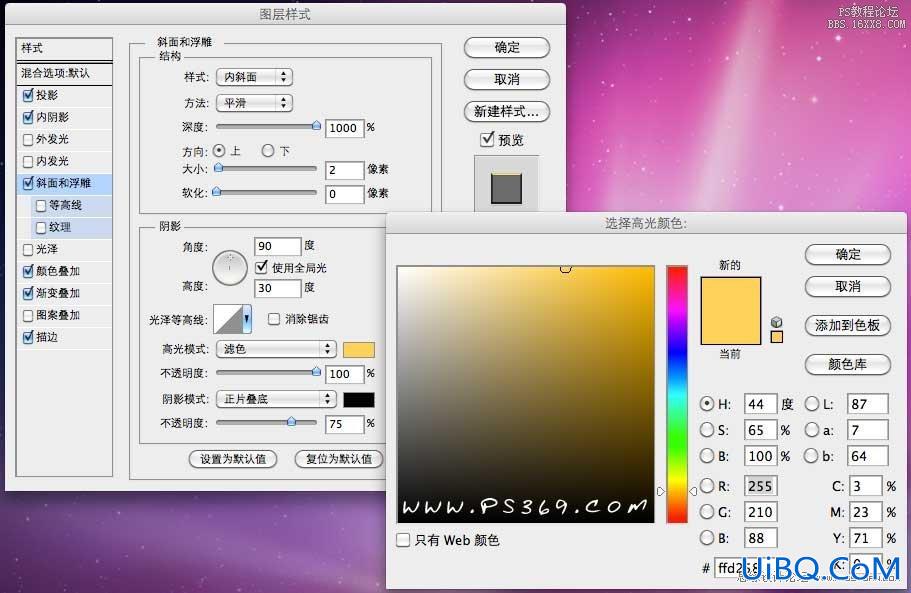Screen dimensions: 911x593
Task: Open the 光泽等高线 contour picker arrow
Action: coord(247,319)
